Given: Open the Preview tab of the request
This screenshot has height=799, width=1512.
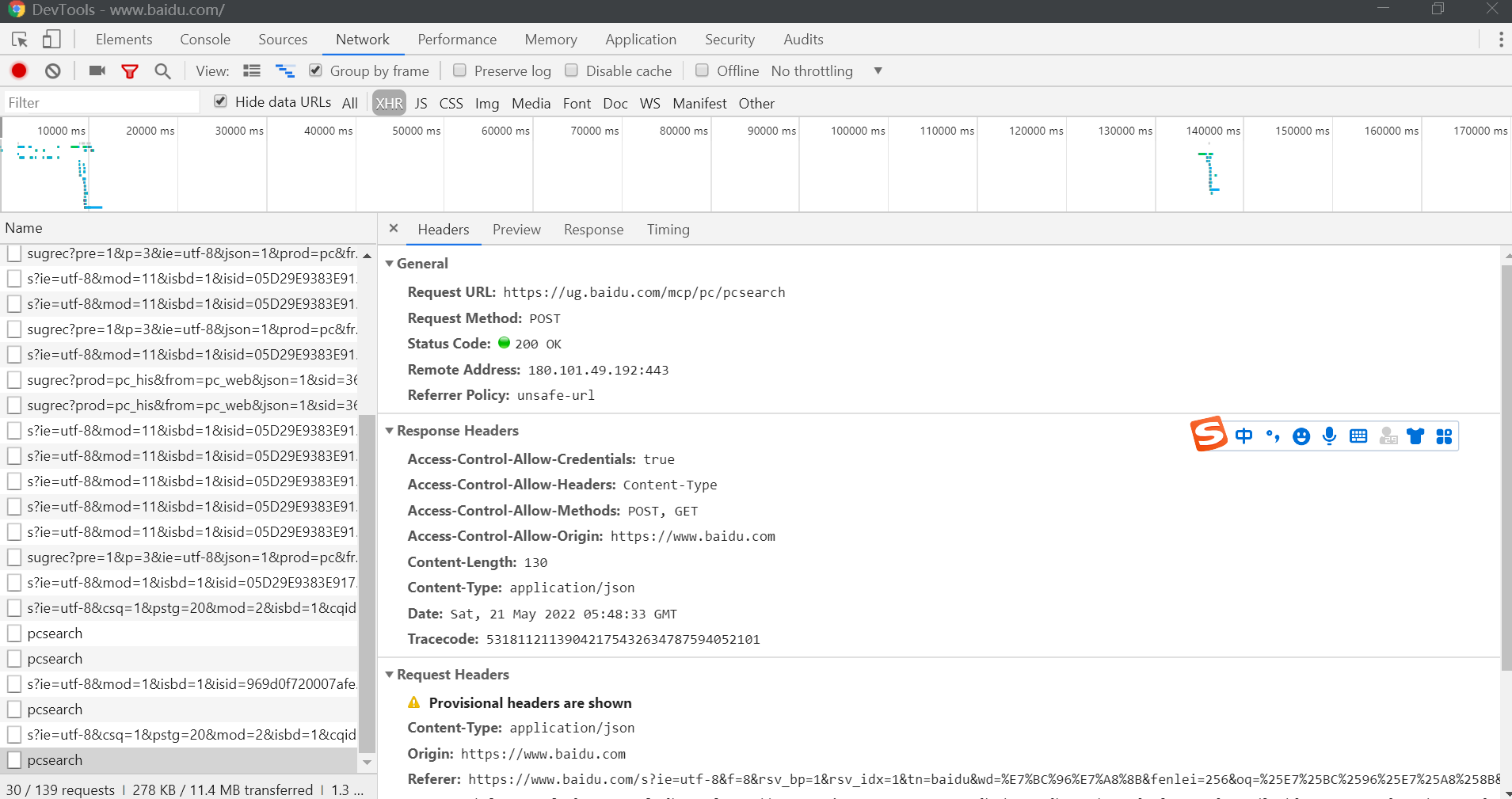Looking at the screenshot, I should tap(516, 230).
